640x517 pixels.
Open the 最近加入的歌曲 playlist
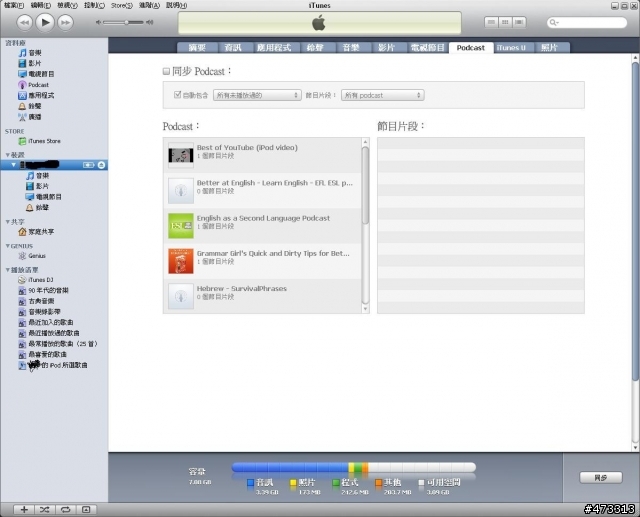(46, 322)
